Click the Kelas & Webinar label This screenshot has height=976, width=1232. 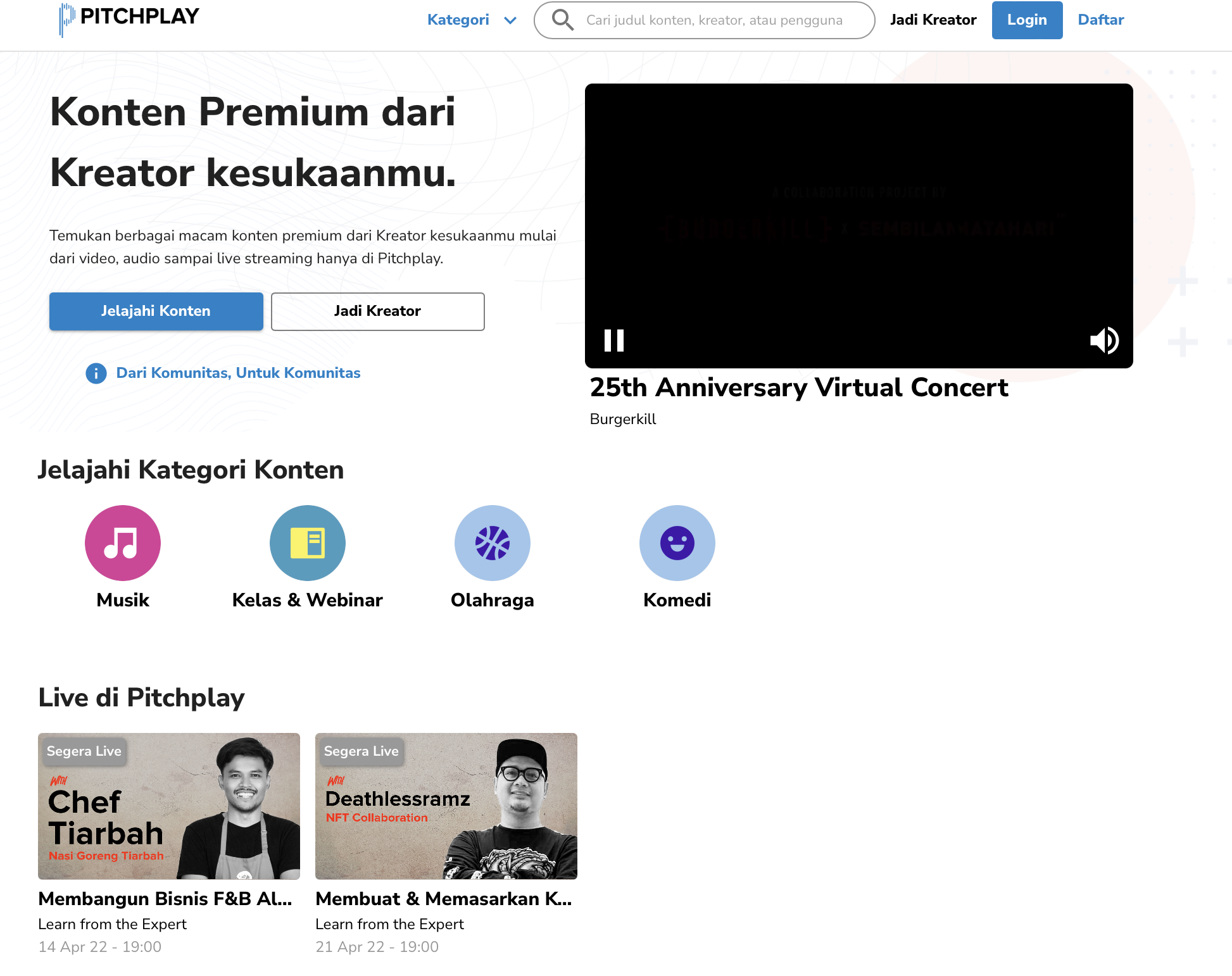coord(308,600)
